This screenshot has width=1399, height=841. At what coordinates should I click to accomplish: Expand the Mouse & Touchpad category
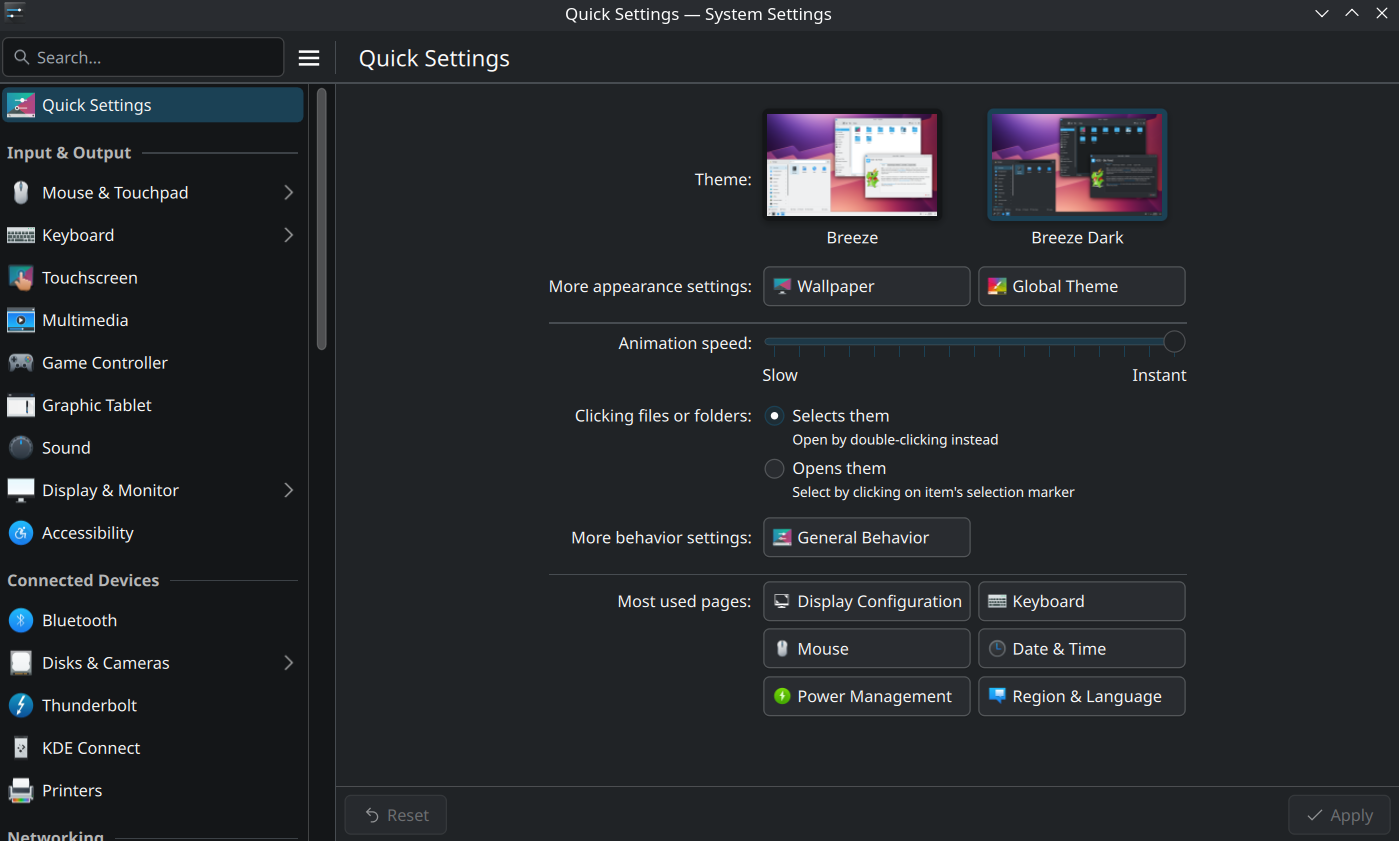point(288,192)
